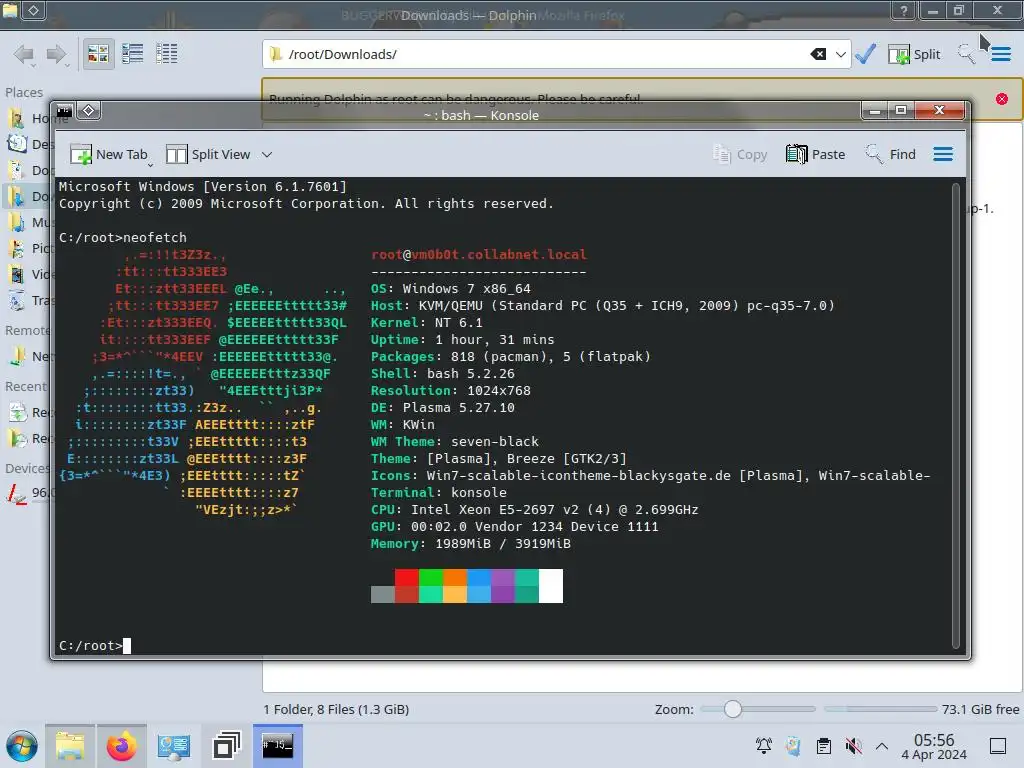Open the Windows-style Start menu
1024x768 pixels.
22,746
